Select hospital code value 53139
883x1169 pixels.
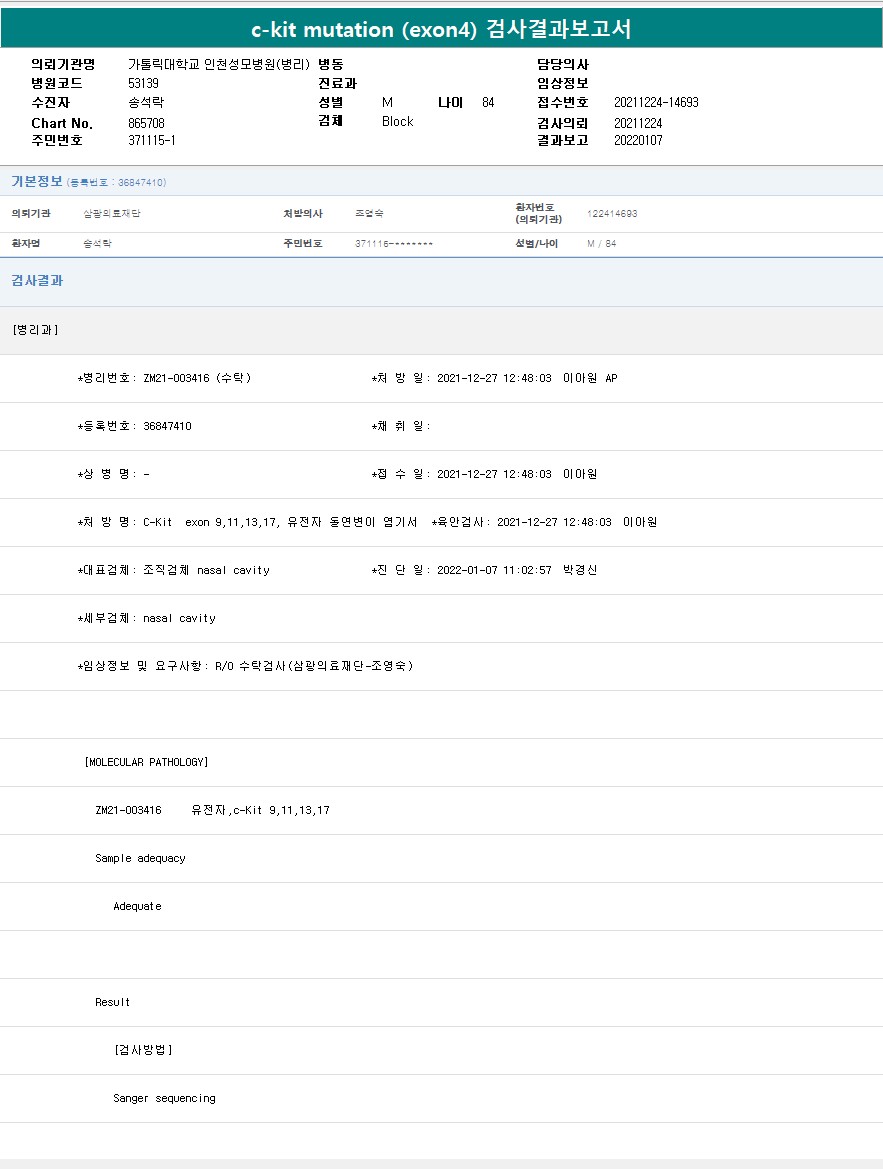(143, 83)
